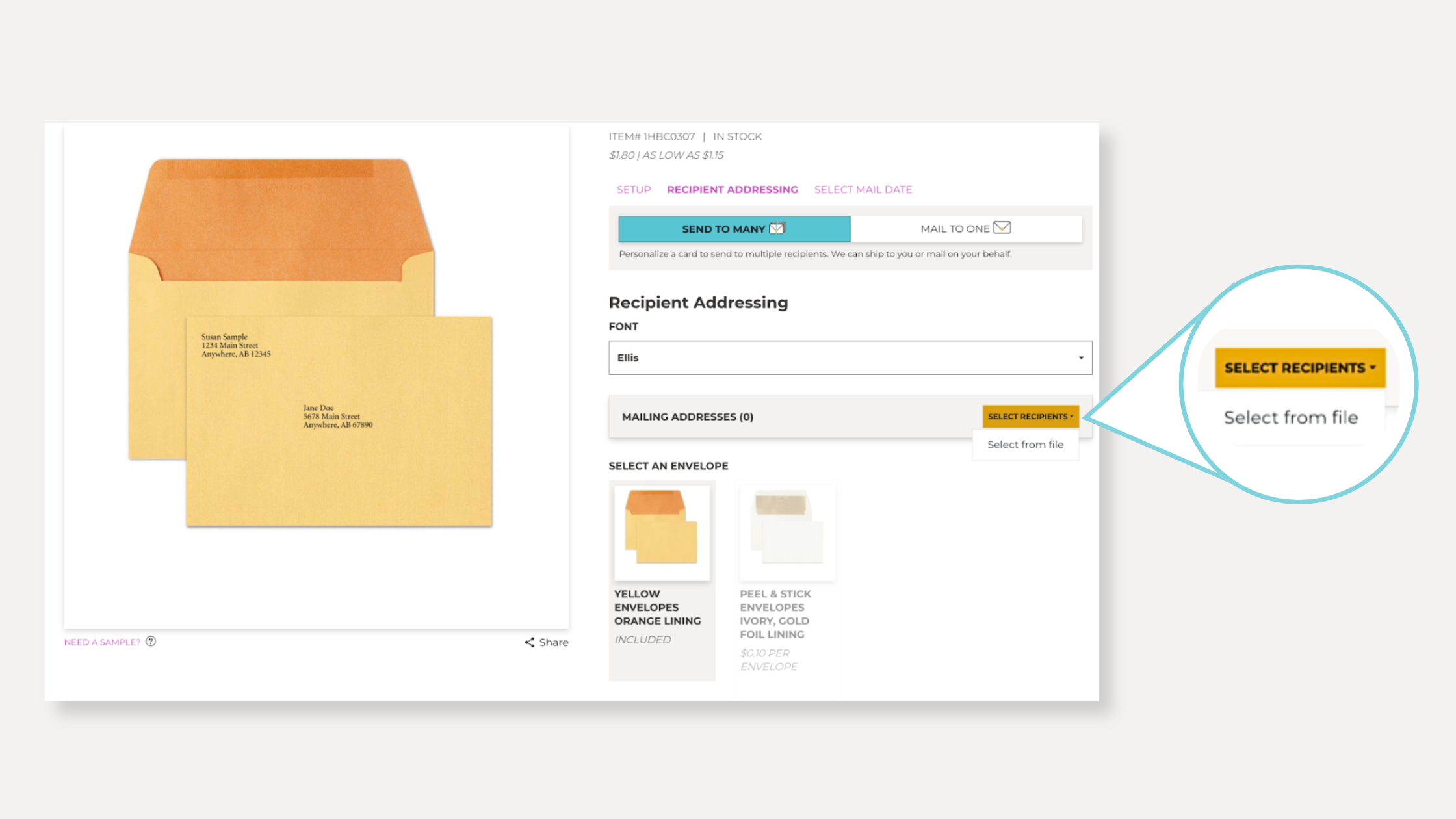1456x819 pixels.
Task: Click the Send to Many envelope icon
Action: (x=777, y=228)
